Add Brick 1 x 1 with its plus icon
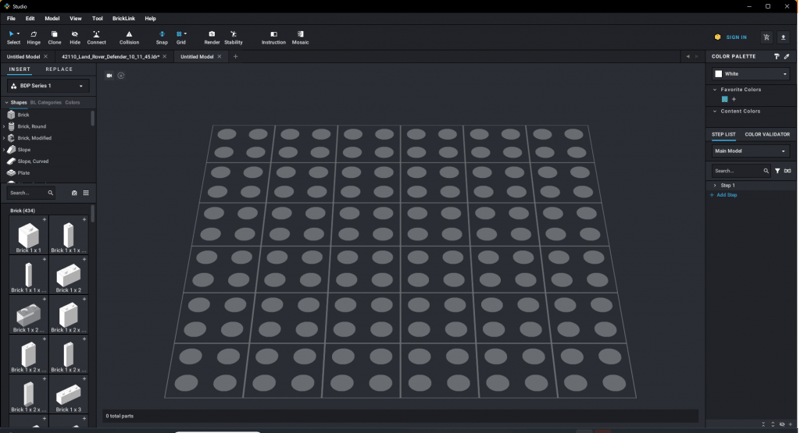The image size is (800, 433). [44, 219]
